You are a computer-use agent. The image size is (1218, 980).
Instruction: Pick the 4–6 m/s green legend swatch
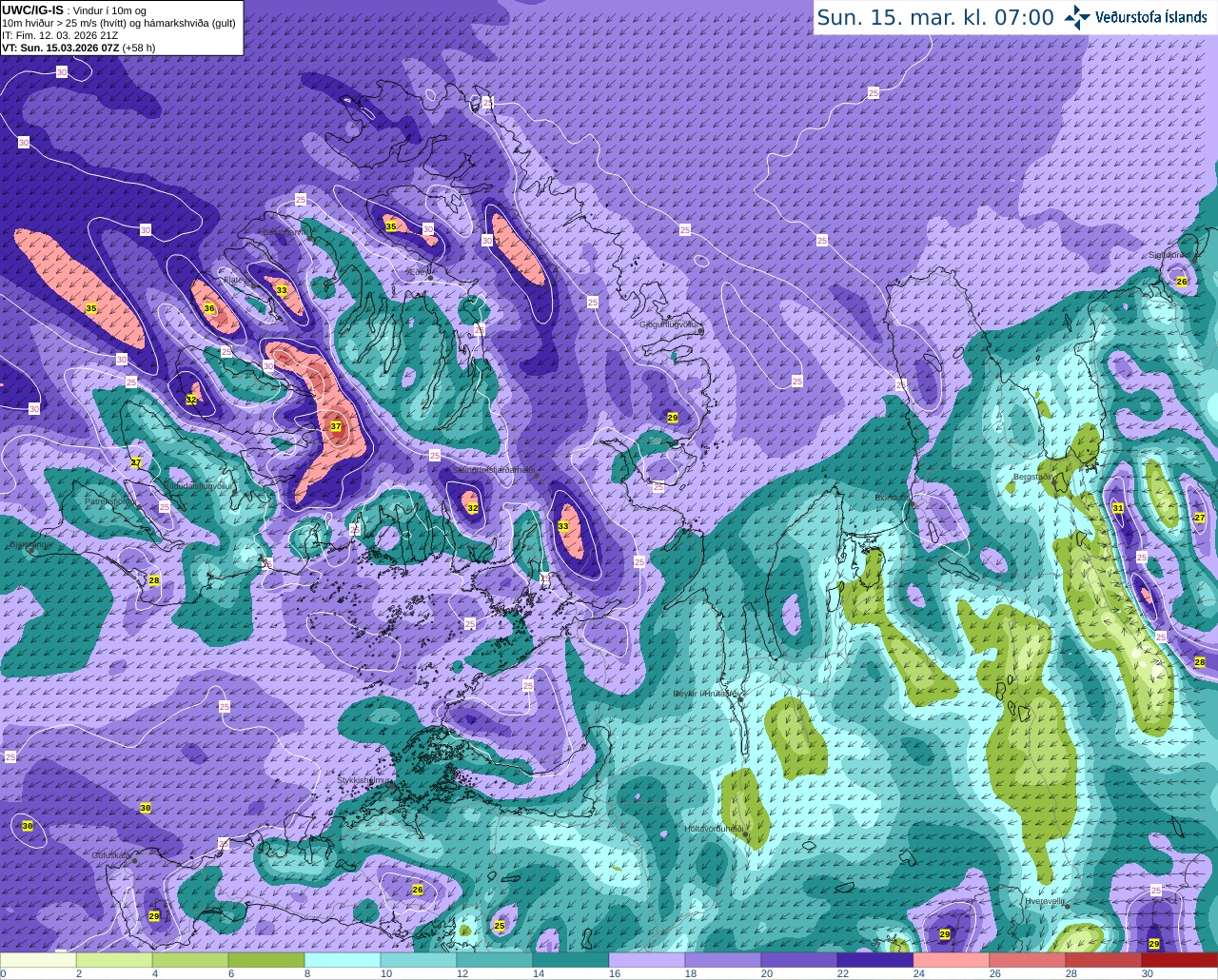coord(190,960)
